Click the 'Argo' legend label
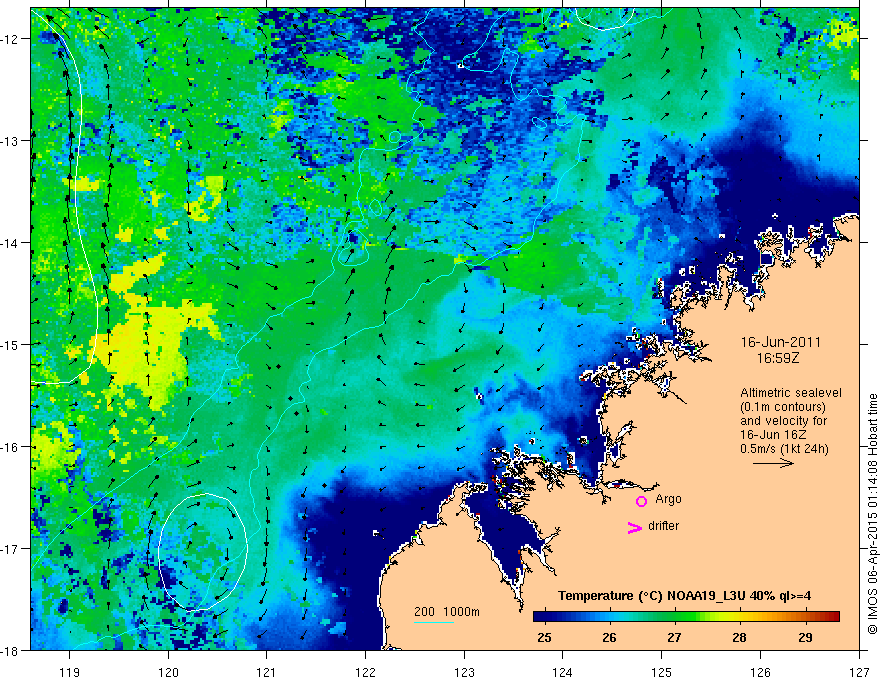The image size is (880, 680). [668, 499]
